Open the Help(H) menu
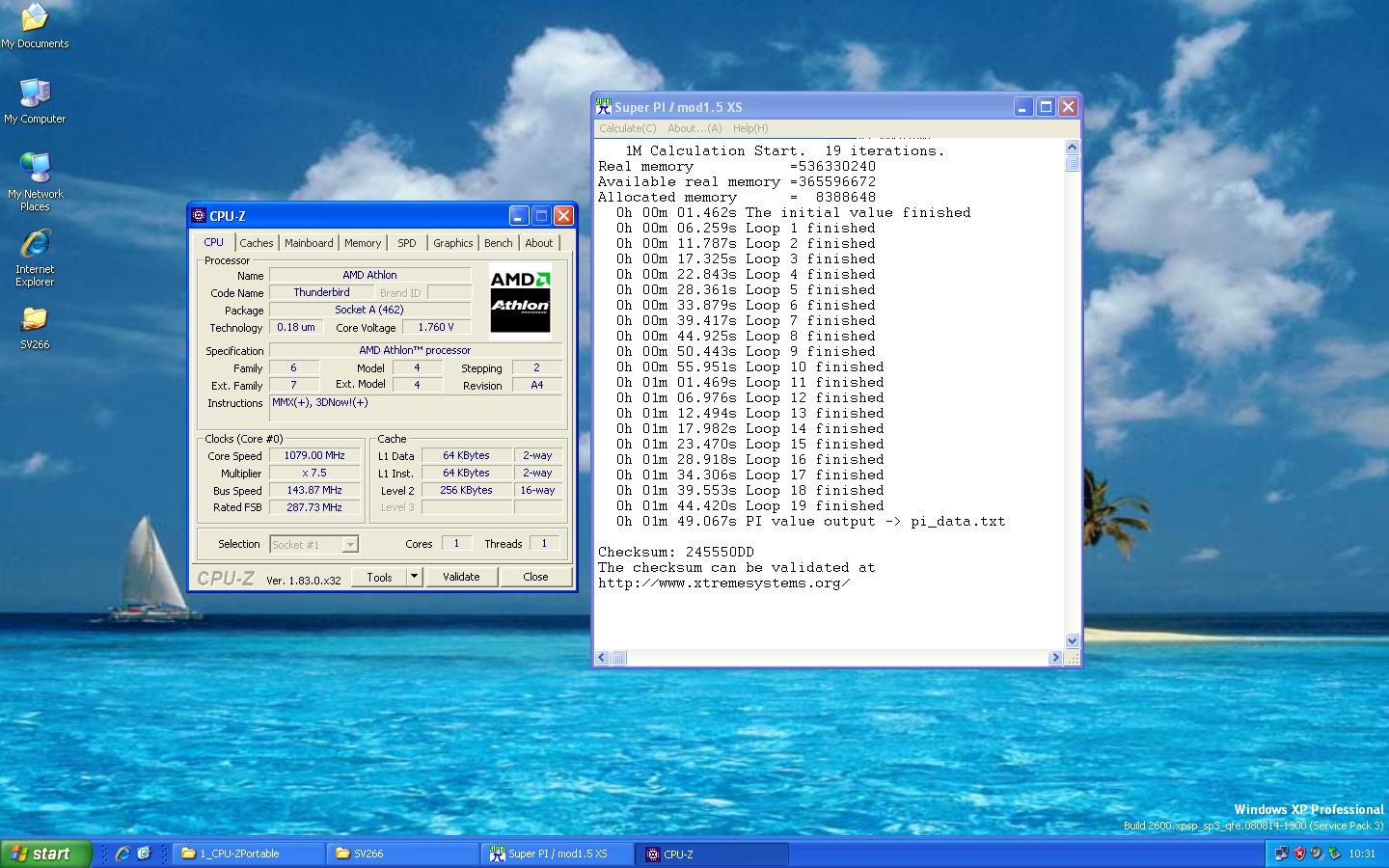This screenshot has width=1389, height=868. click(x=750, y=128)
